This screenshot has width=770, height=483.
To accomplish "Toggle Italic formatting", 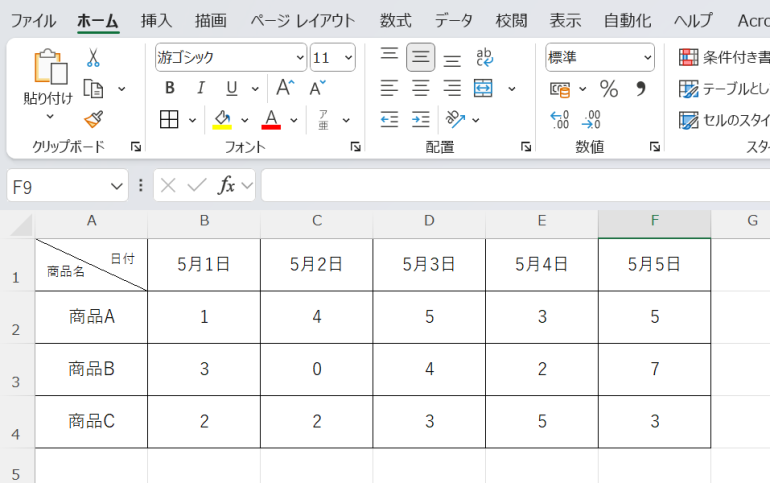I will pos(200,88).
